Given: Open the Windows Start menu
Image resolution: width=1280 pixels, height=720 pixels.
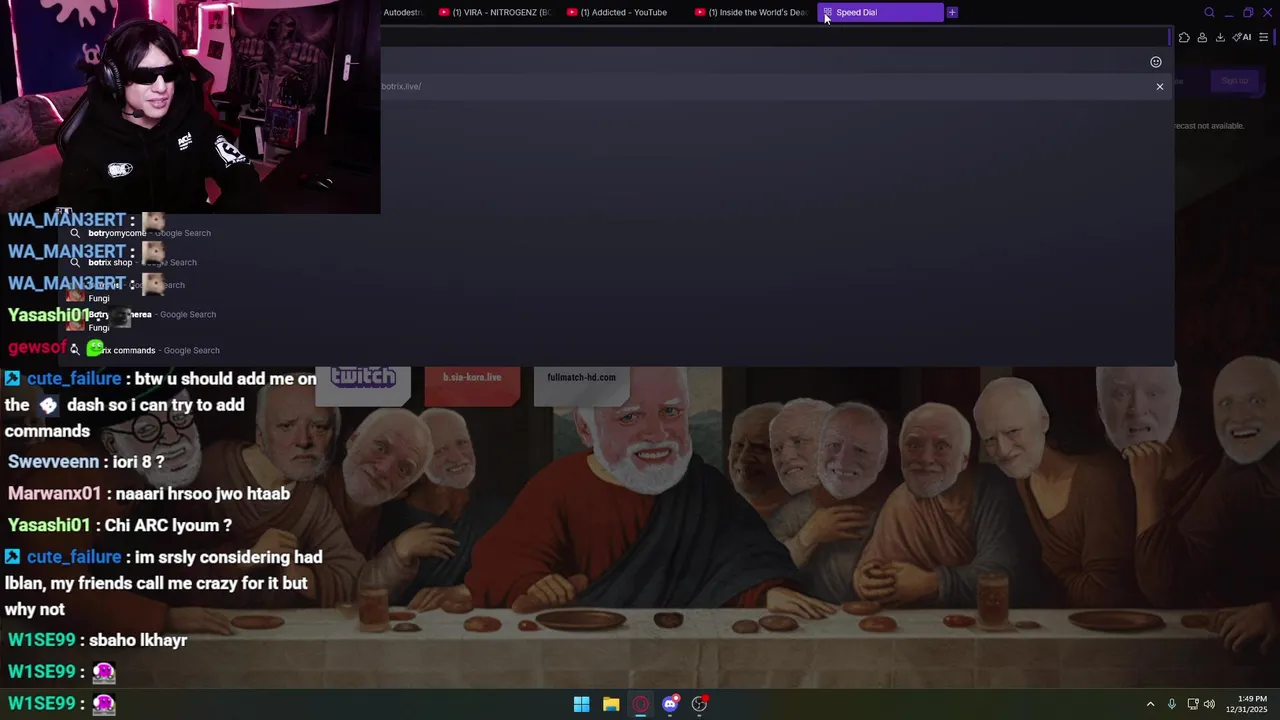Looking at the screenshot, I should (x=581, y=704).
